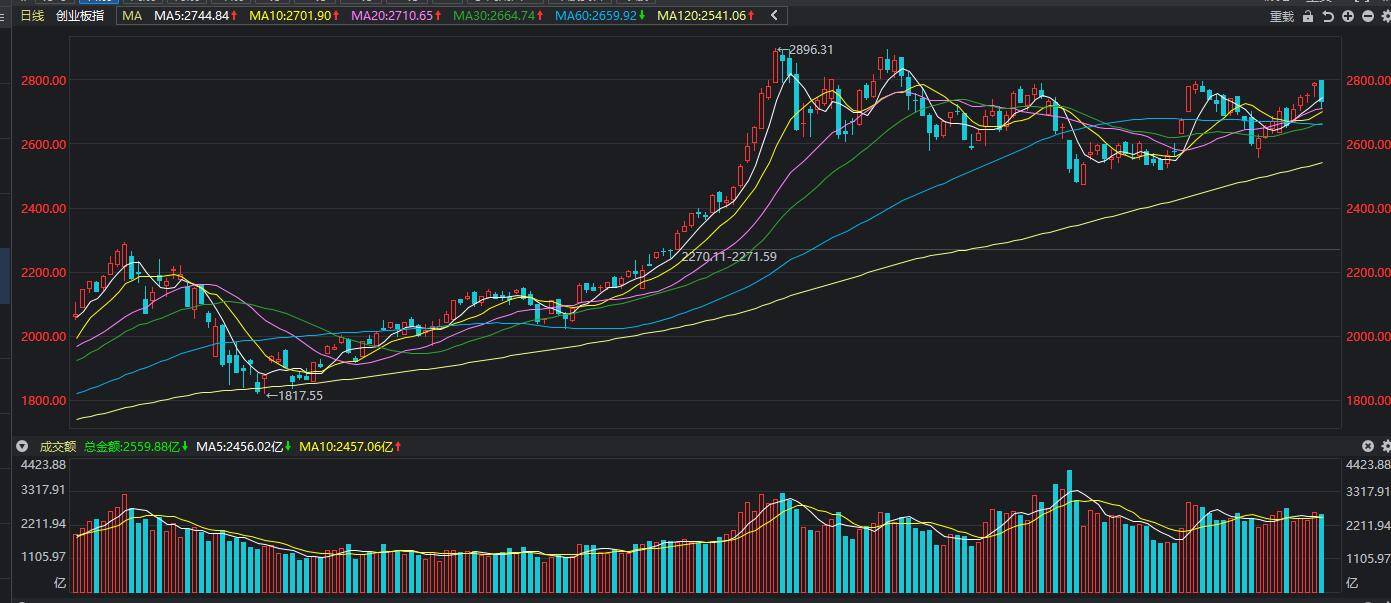Viewport: 1391px width, 603px height.
Task: Click the 1817.55 low price marker
Action: [x=300, y=395]
